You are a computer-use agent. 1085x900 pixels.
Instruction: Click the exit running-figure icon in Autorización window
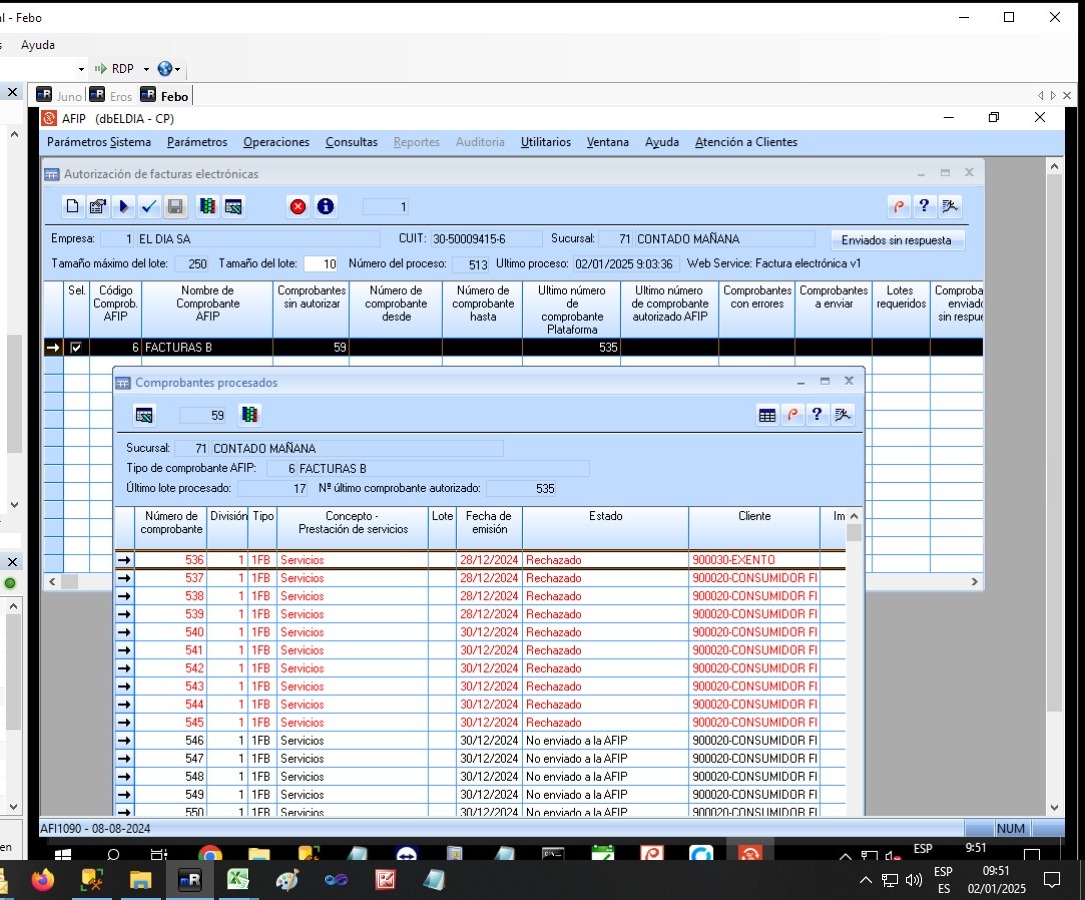coord(950,207)
